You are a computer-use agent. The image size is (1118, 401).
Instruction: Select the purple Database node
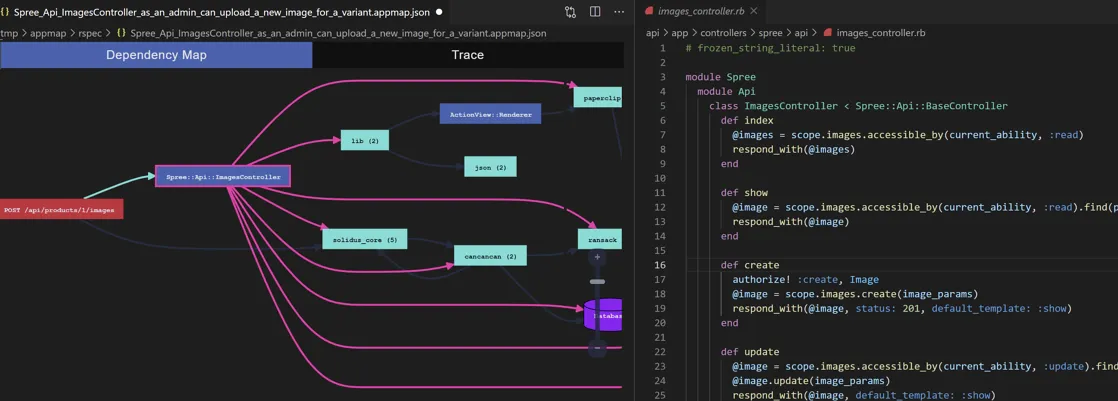pyautogui.click(x=603, y=315)
